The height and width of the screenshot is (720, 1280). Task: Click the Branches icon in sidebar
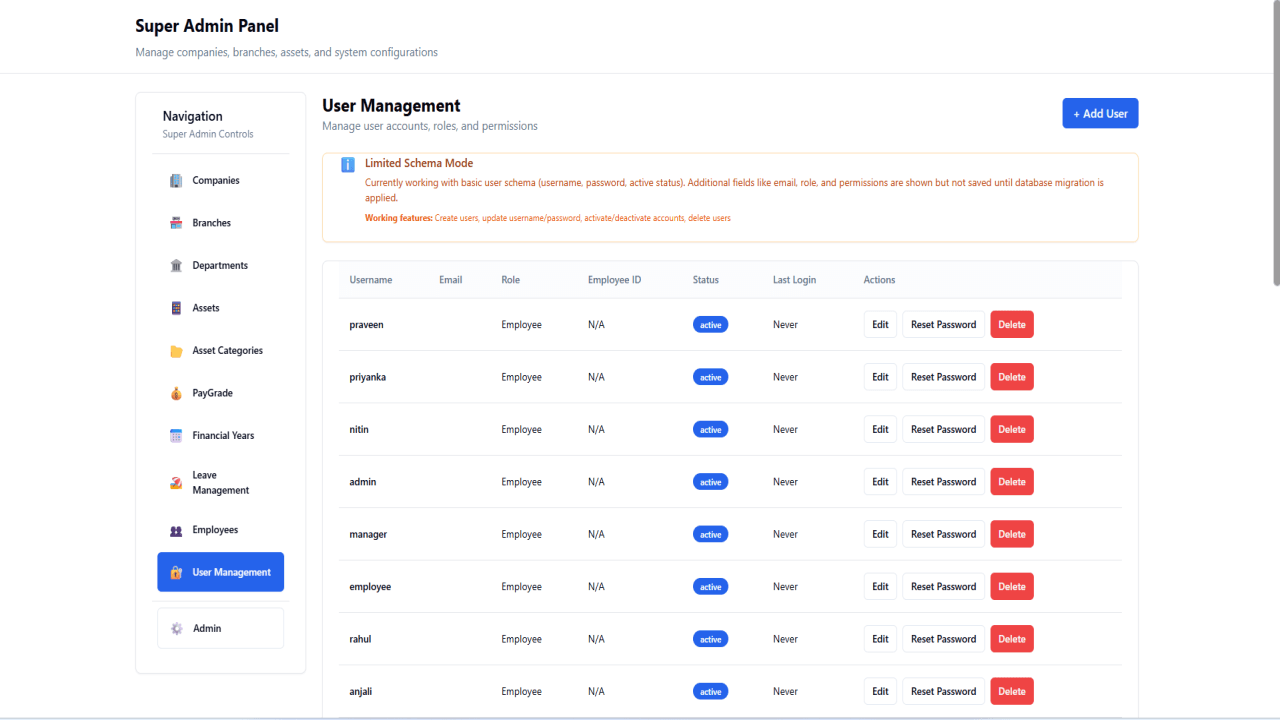(176, 223)
